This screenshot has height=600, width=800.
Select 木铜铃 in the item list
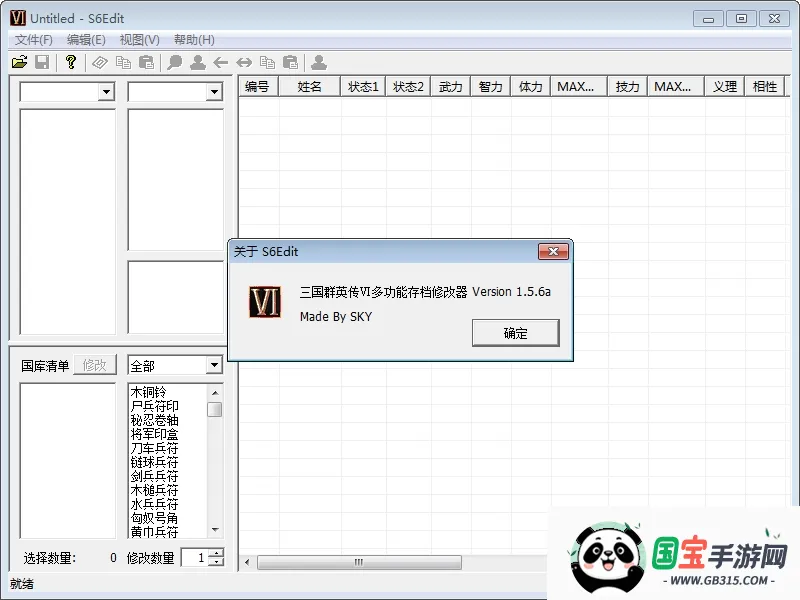click(x=150, y=391)
